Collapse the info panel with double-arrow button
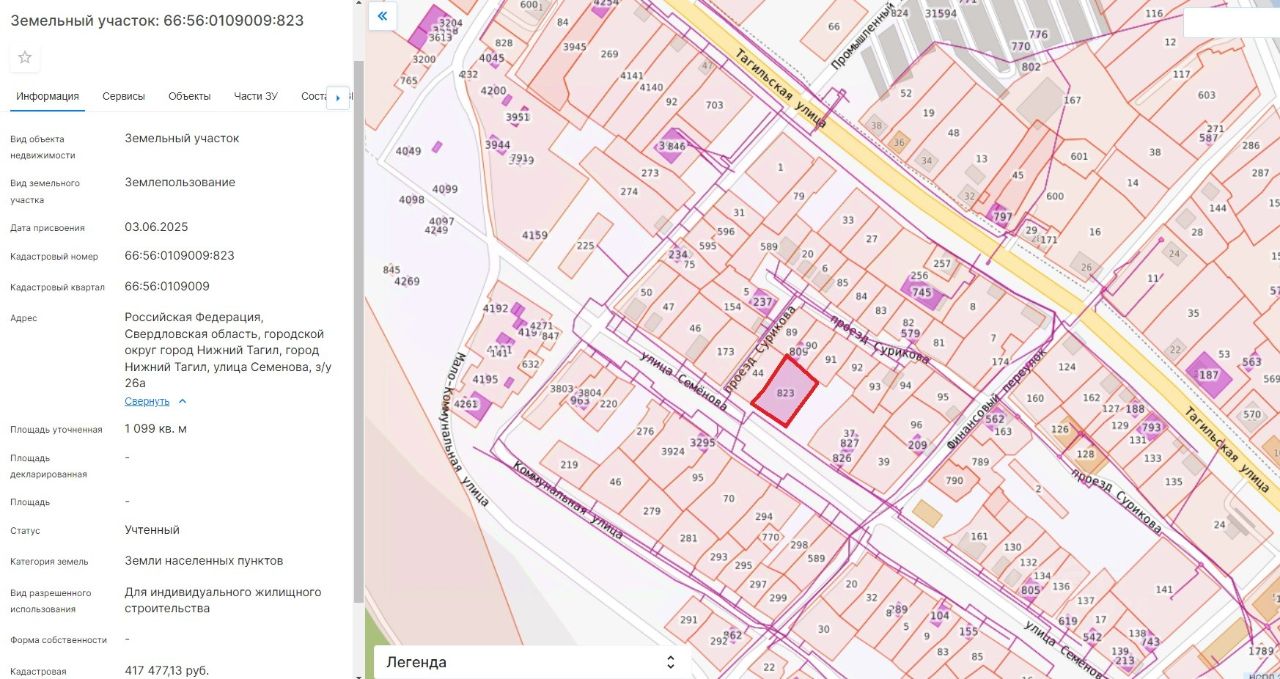The image size is (1280, 679). (x=382, y=16)
